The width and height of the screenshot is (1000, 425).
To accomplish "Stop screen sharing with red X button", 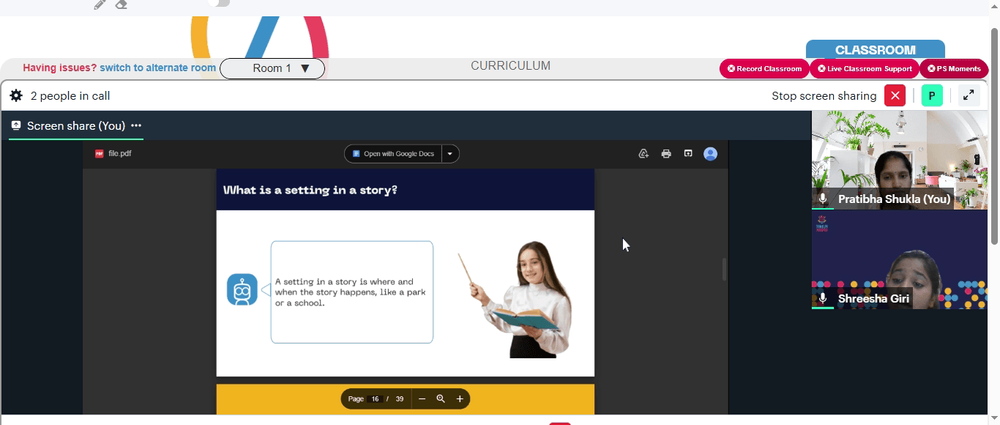I will [x=895, y=96].
